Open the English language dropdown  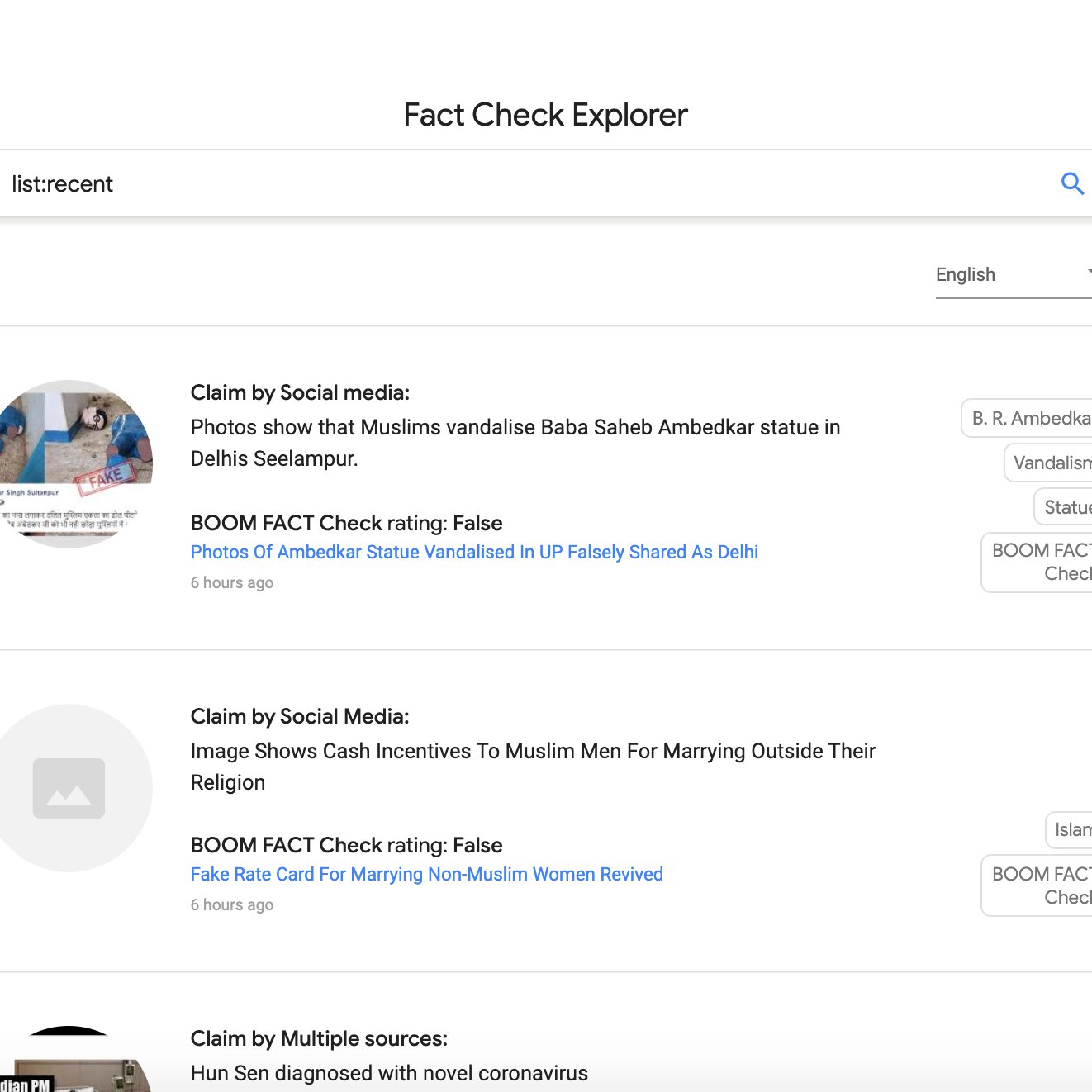click(x=1014, y=275)
